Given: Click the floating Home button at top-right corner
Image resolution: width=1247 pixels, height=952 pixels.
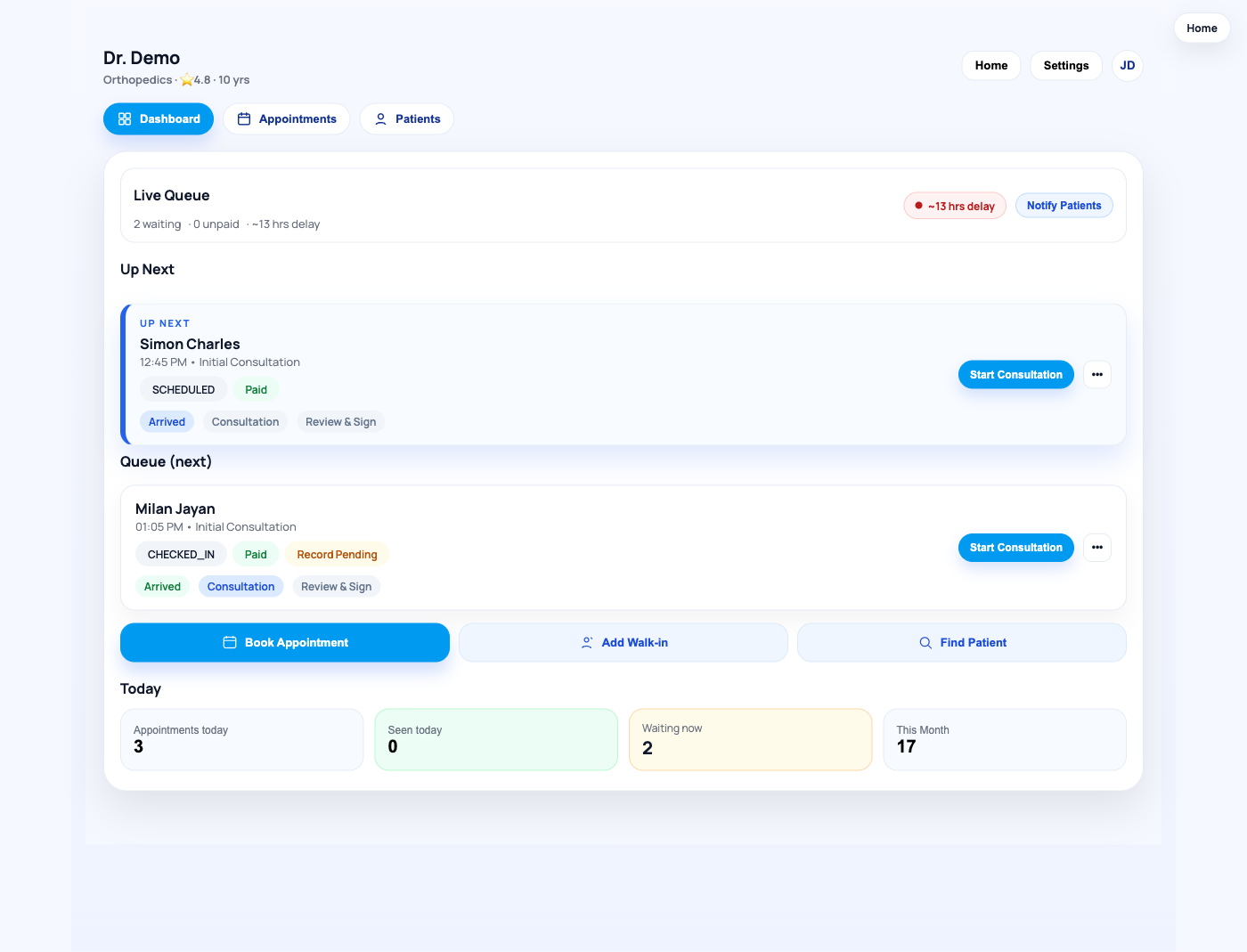Looking at the screenshot, I should pyautogui.click(x=1202, y=28).
